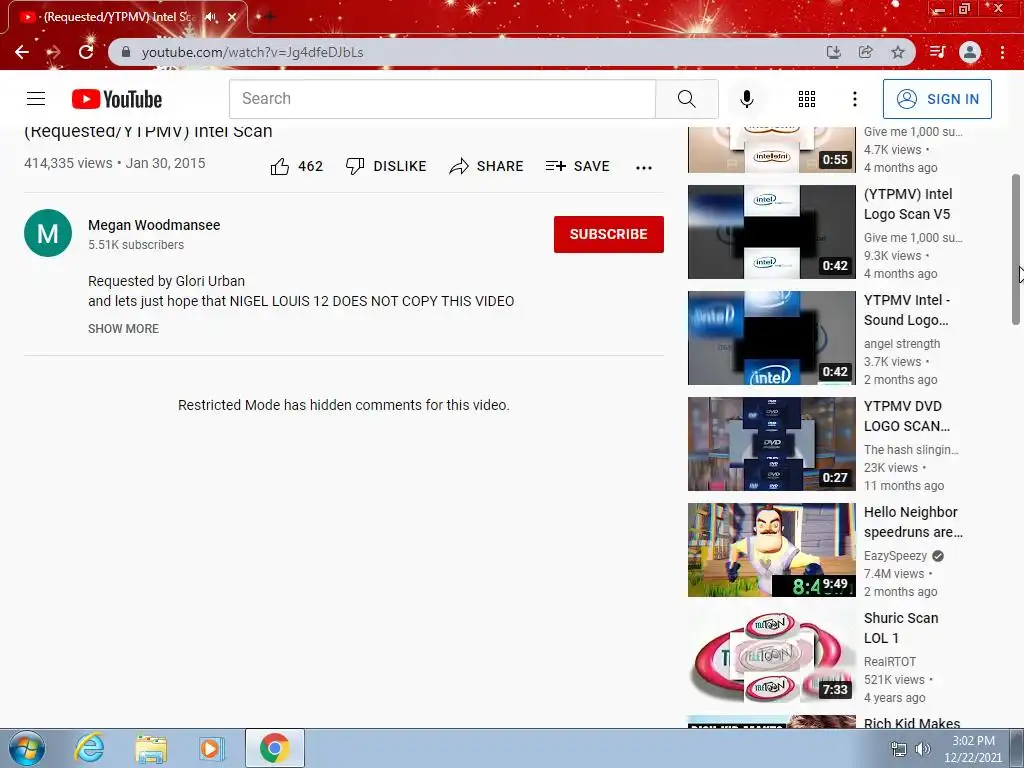Open the 0:55 Intel video thumbnail
Image resolution: width=1024 pixels, height=768 pixels.
click(771, 149)
